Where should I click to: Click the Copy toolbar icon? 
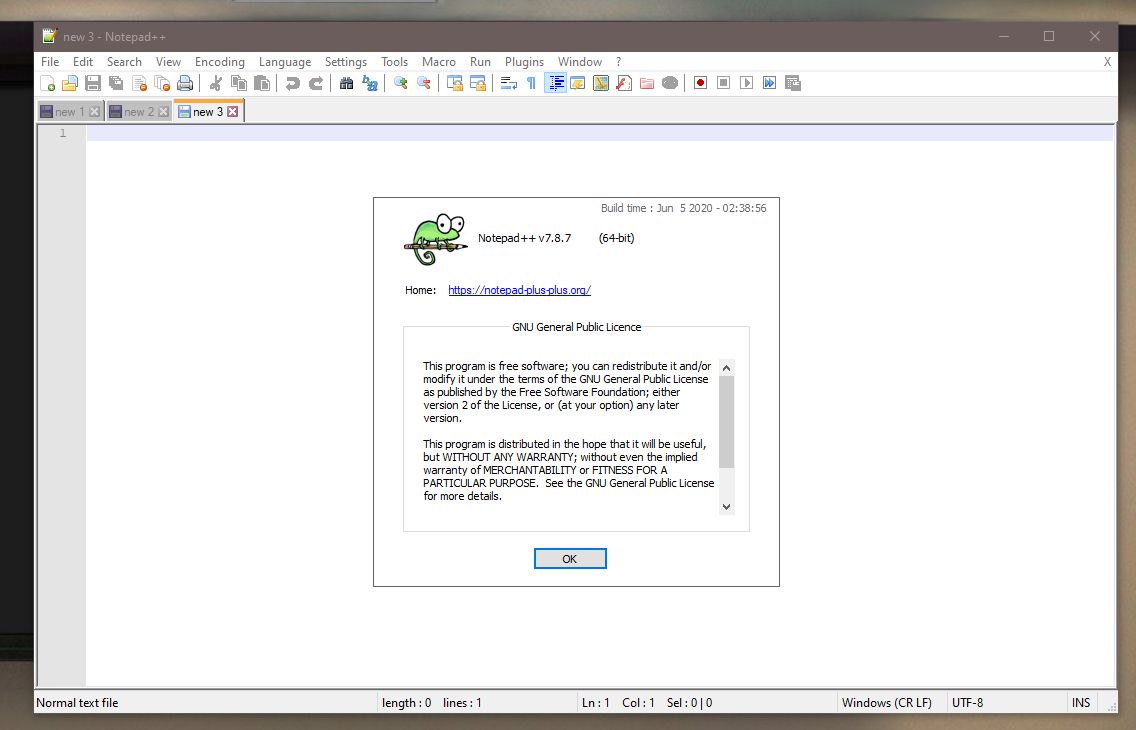click(x=238, y=83)
